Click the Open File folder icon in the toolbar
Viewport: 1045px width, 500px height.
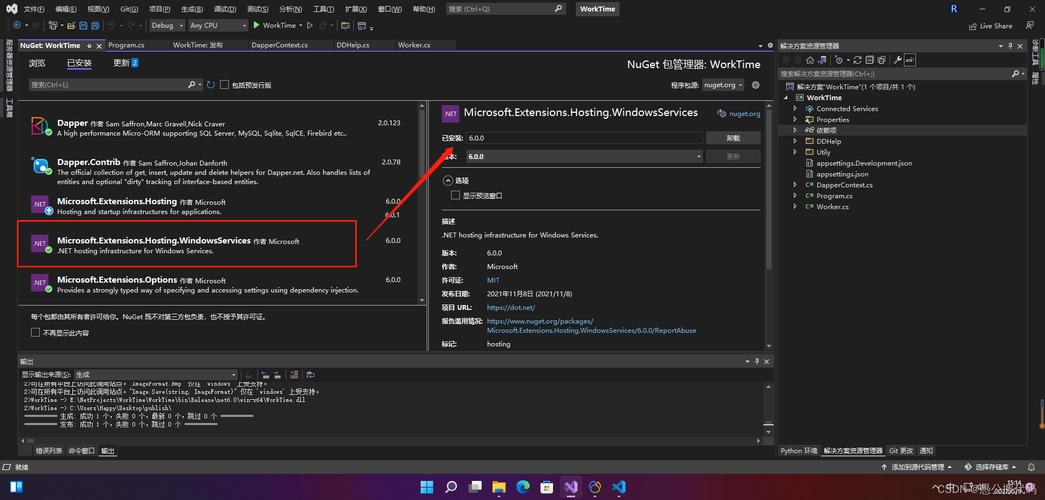pos(71,25)
